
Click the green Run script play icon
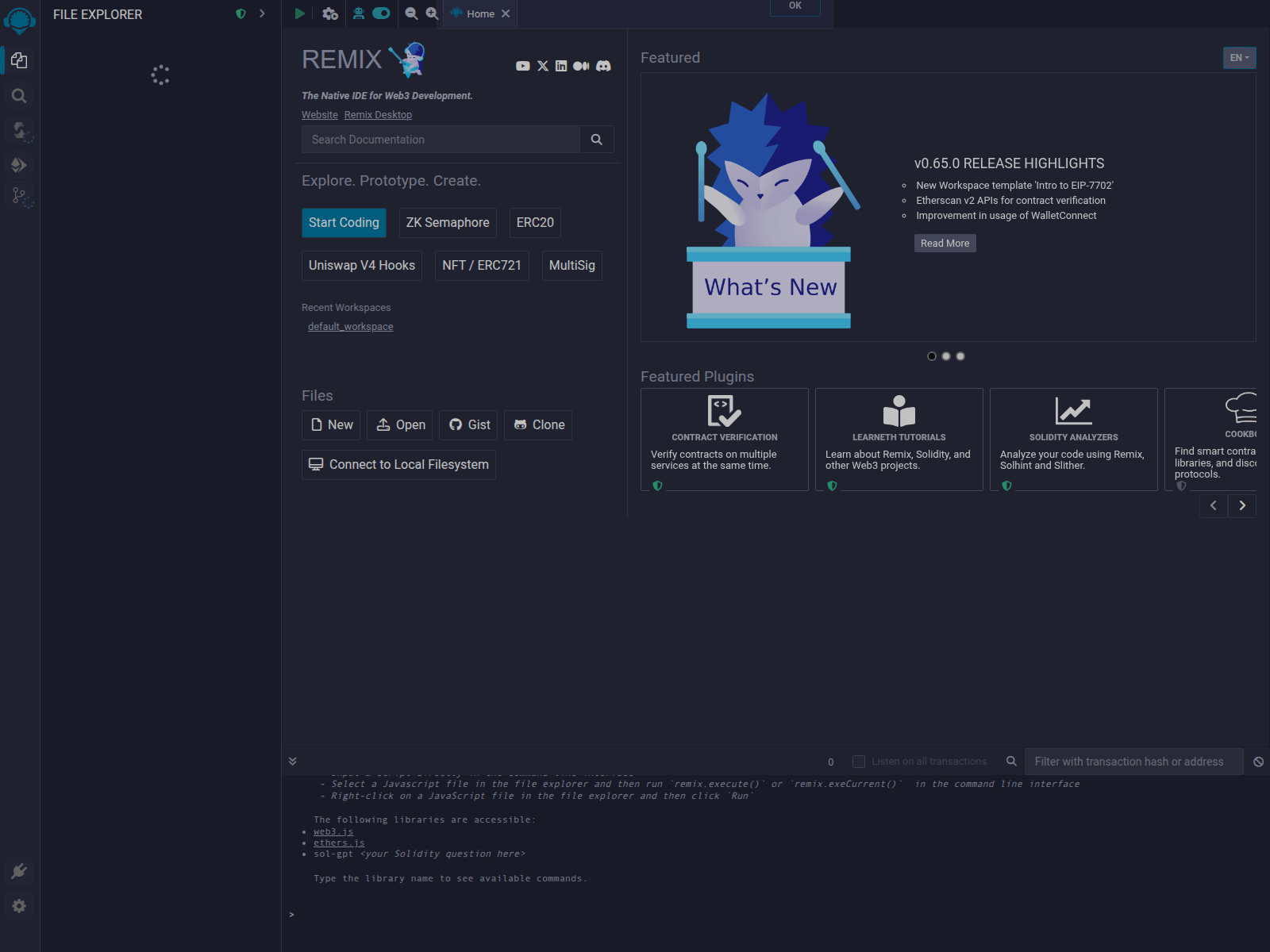[299, 13]
